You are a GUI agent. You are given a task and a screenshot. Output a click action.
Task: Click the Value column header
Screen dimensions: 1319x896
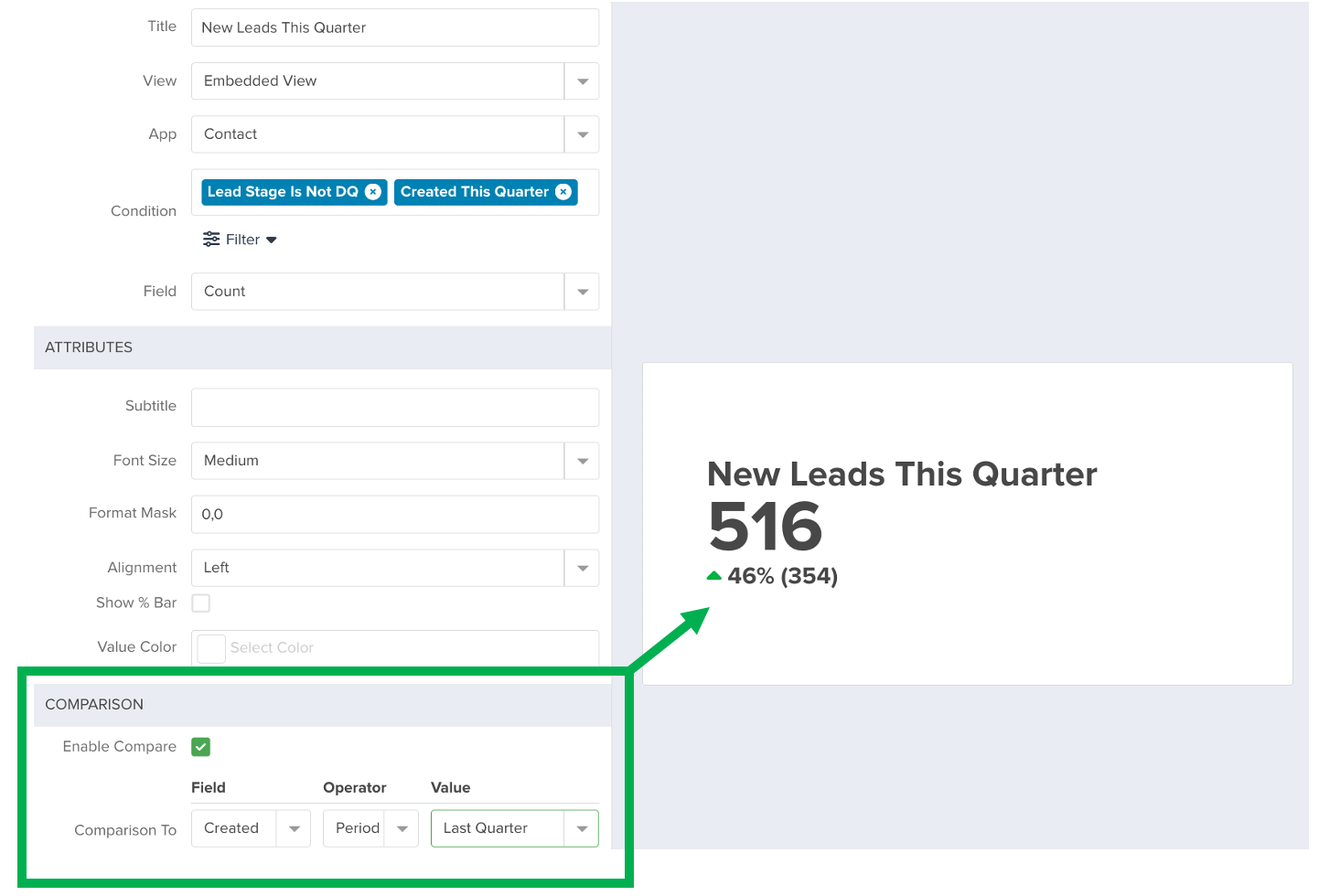451,788
